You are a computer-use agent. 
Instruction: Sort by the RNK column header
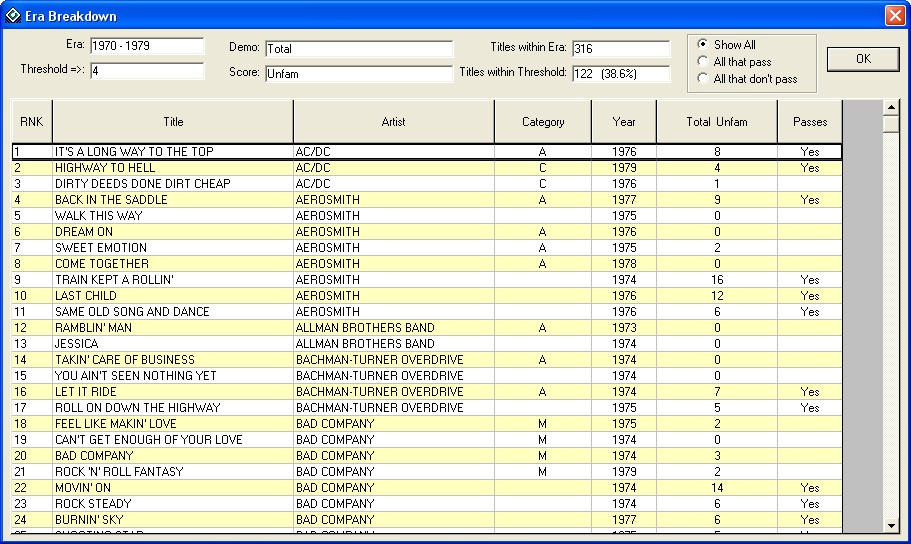31,121
